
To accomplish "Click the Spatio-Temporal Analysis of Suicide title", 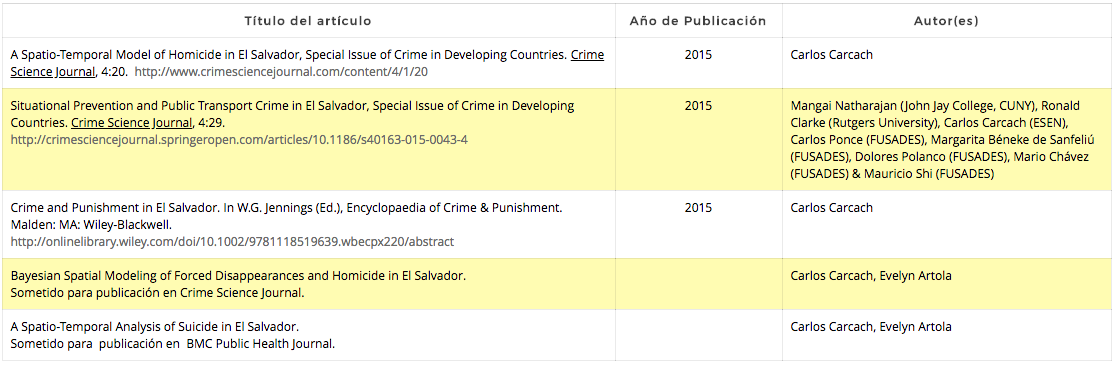I will point(154,327).
